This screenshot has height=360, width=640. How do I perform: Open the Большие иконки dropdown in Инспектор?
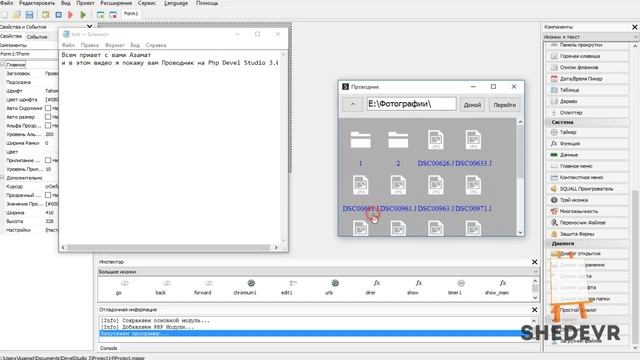(318, 272)
